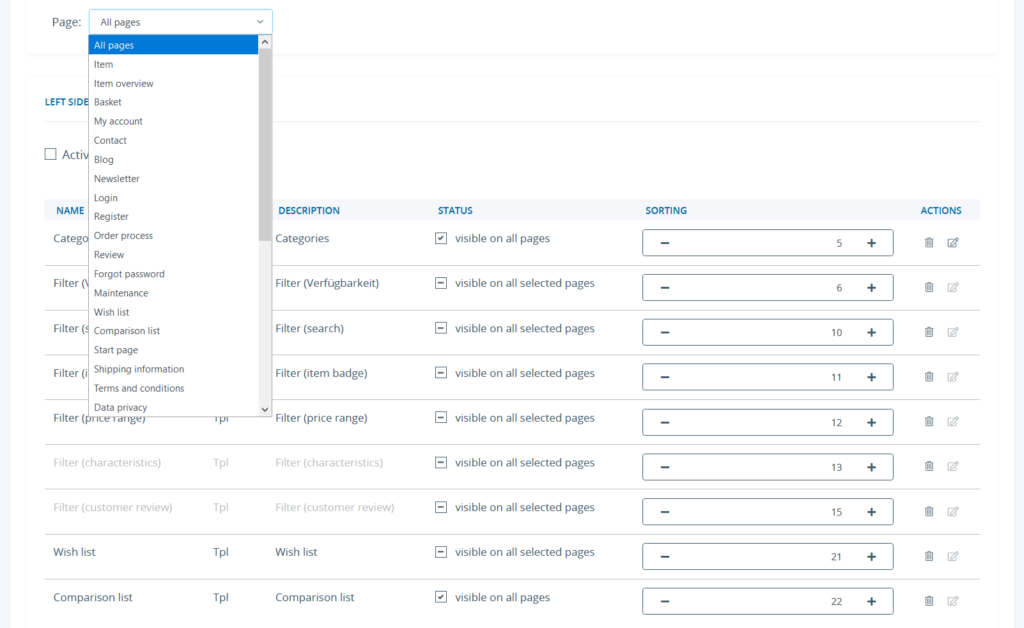Collapse the Page dropdown via its chevron
The height and width of the screenshot is (628, 1024).
pyautogui.click(x=259, y=21)
